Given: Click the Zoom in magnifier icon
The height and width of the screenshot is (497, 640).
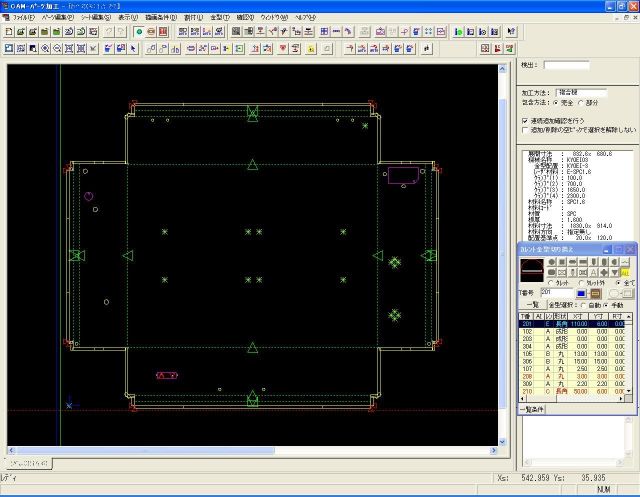Looking at the screenshot, I should click(x=45, y=49).
